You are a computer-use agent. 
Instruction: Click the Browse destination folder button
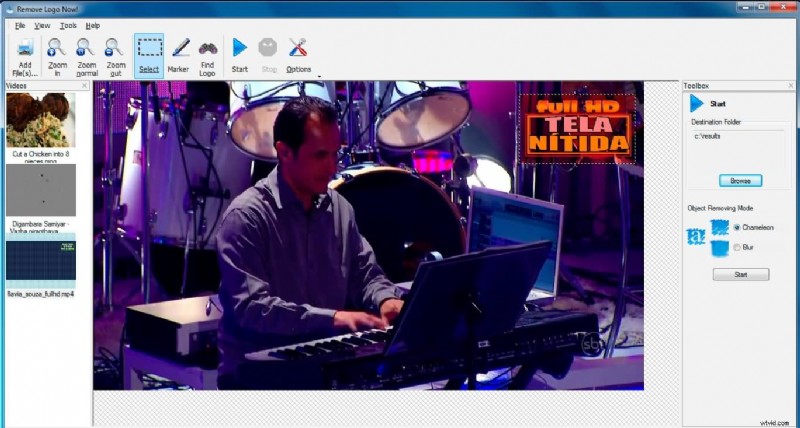click(740, 181)
